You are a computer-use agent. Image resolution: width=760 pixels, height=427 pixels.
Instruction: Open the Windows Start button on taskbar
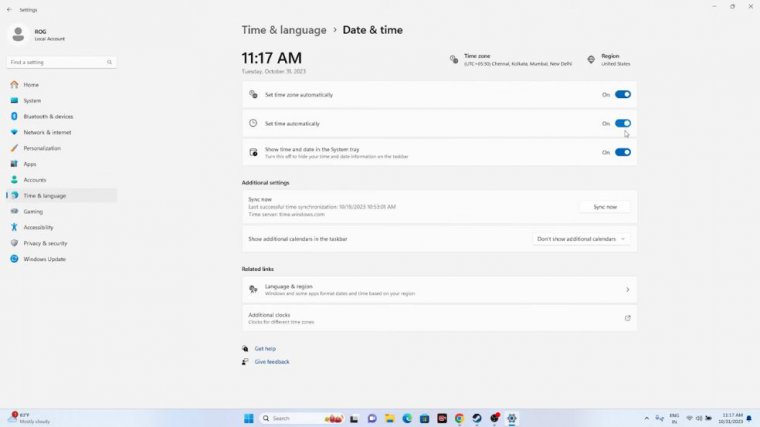[248, 418]
